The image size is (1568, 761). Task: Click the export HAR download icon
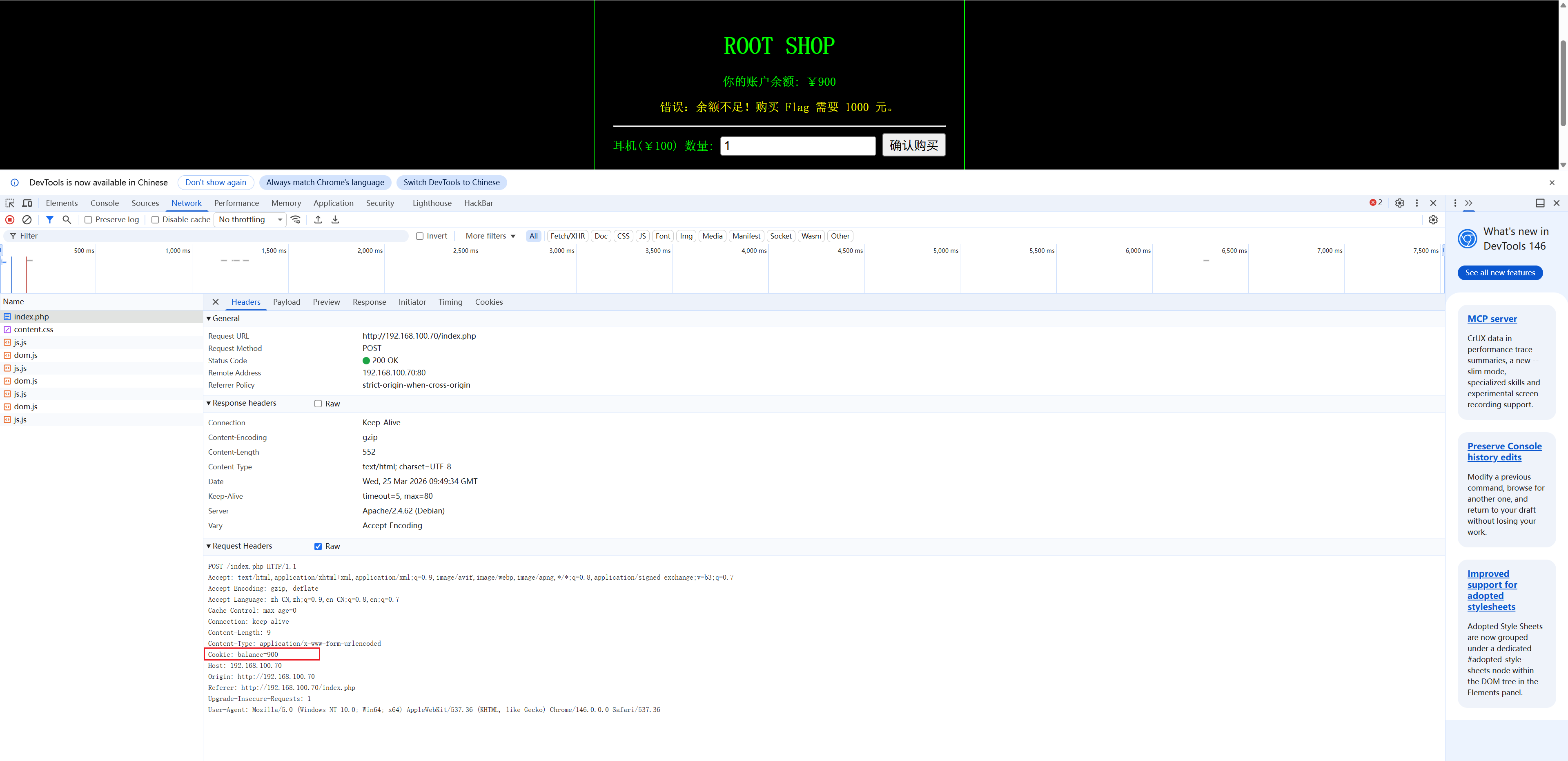coord(335,220)
